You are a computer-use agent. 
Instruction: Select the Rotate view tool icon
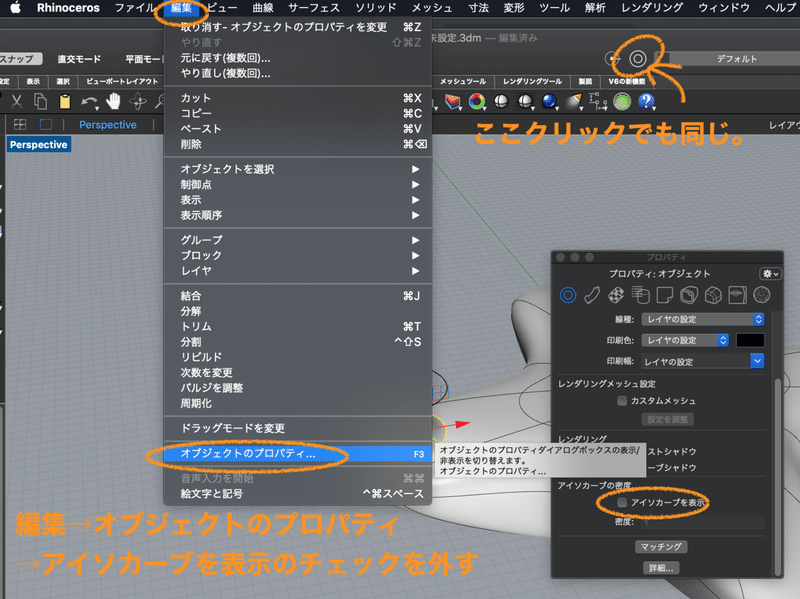click(x=138, y=102)
